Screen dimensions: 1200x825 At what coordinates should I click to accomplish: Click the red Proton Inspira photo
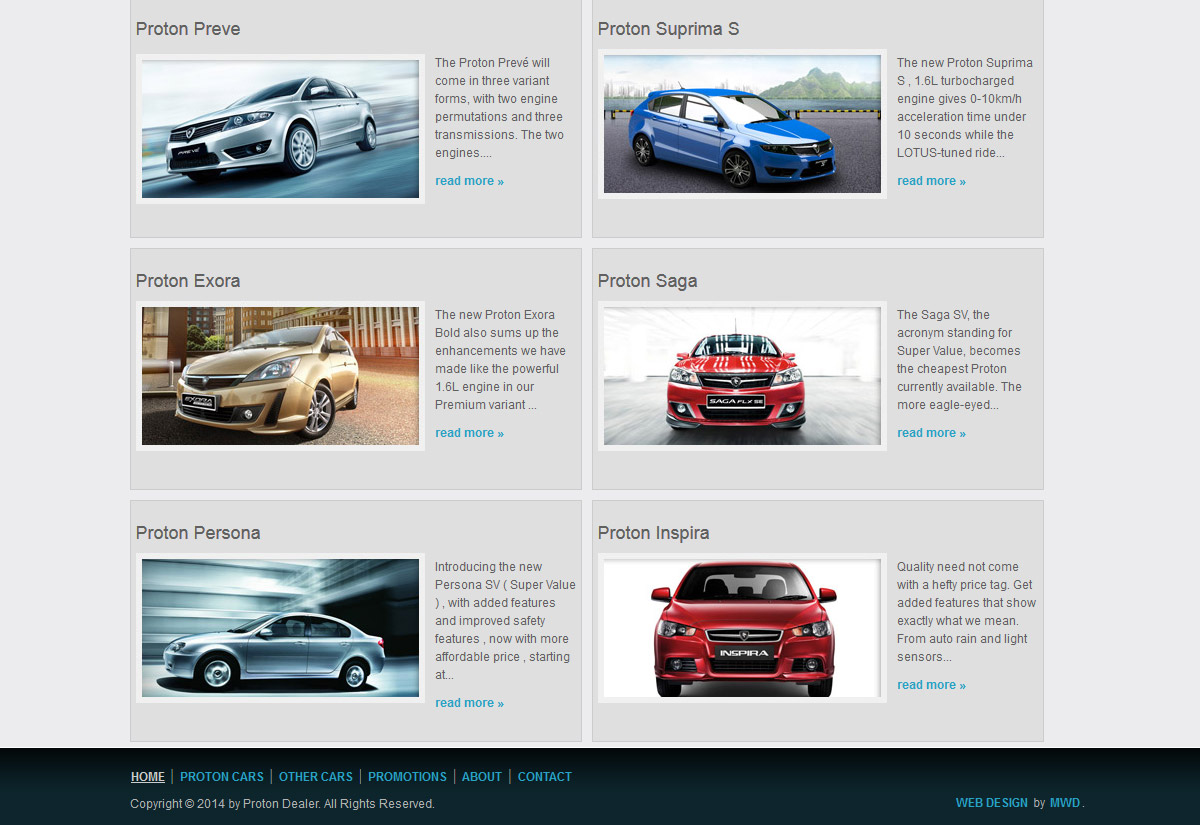[x=742, y=628]
